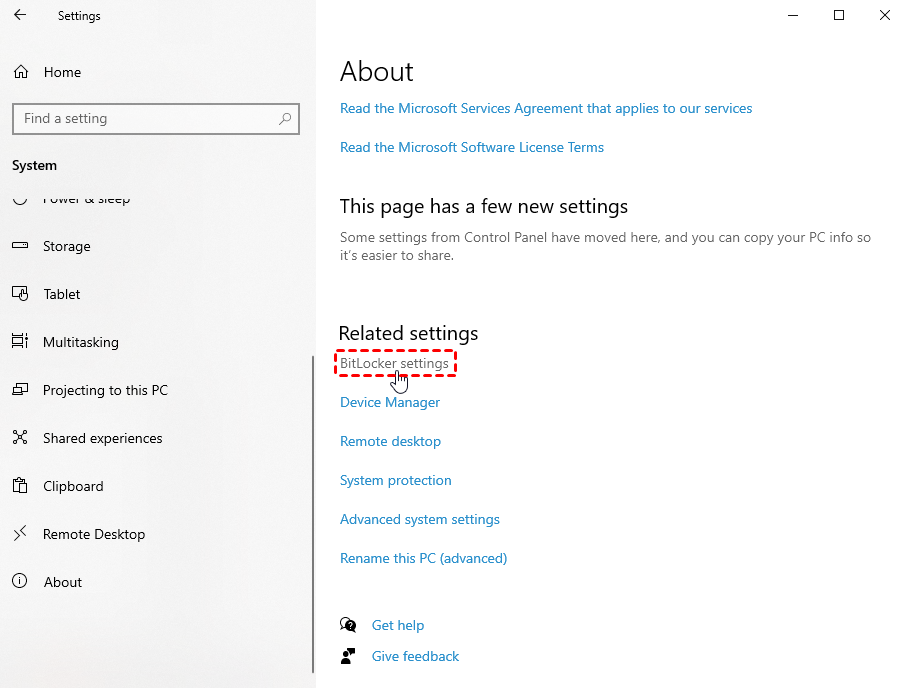The height and width of the screenshot is (688, 905).
Task: Click the Multitasking icon
Action: pos(20,342)
